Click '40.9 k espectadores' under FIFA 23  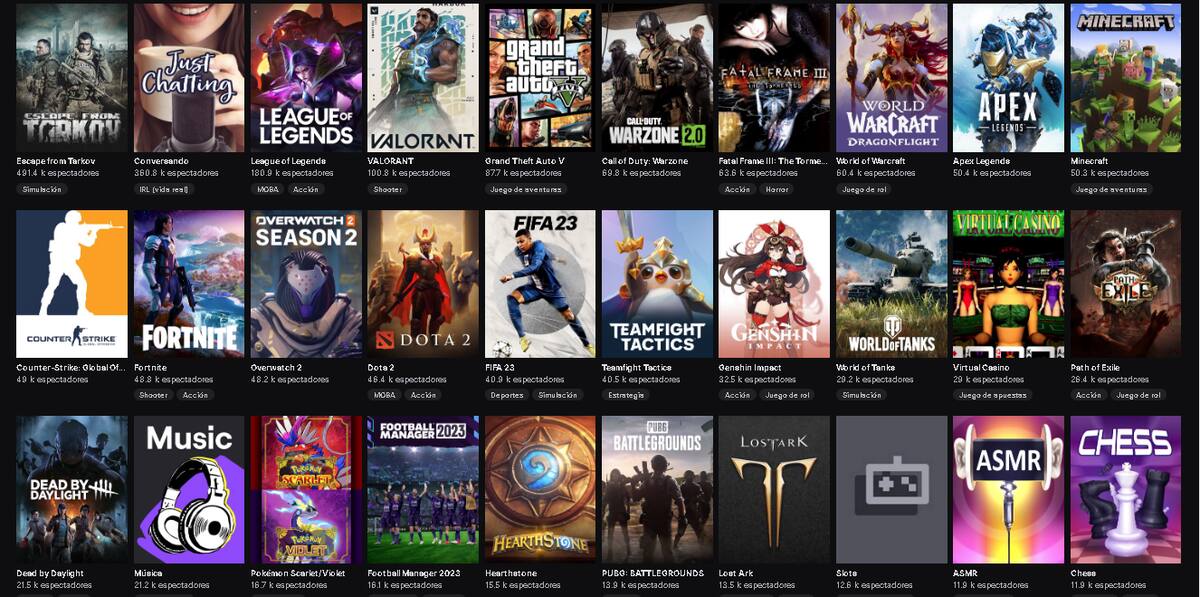tap(524, 380)
